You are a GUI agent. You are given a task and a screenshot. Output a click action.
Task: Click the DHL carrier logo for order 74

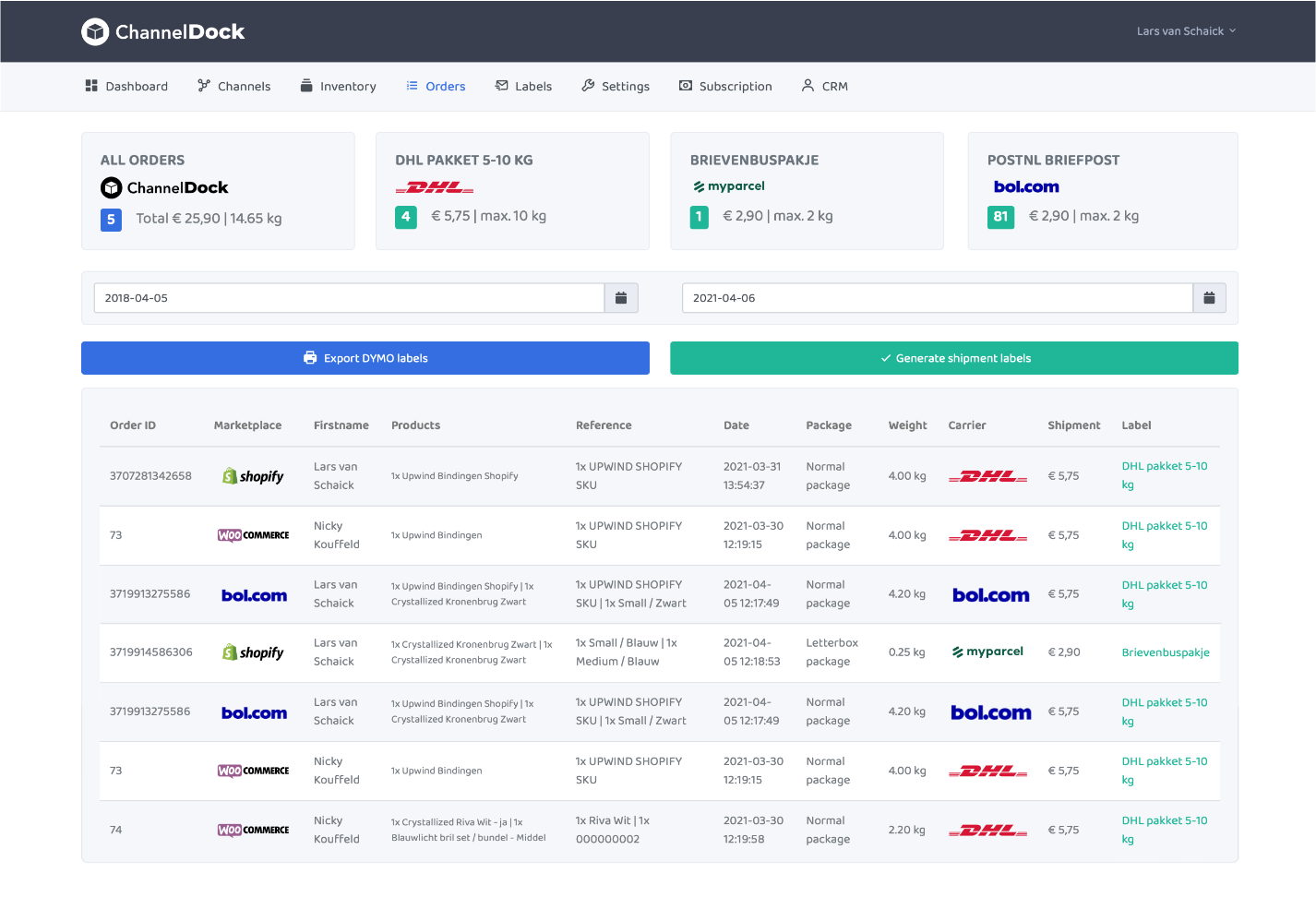987,831
